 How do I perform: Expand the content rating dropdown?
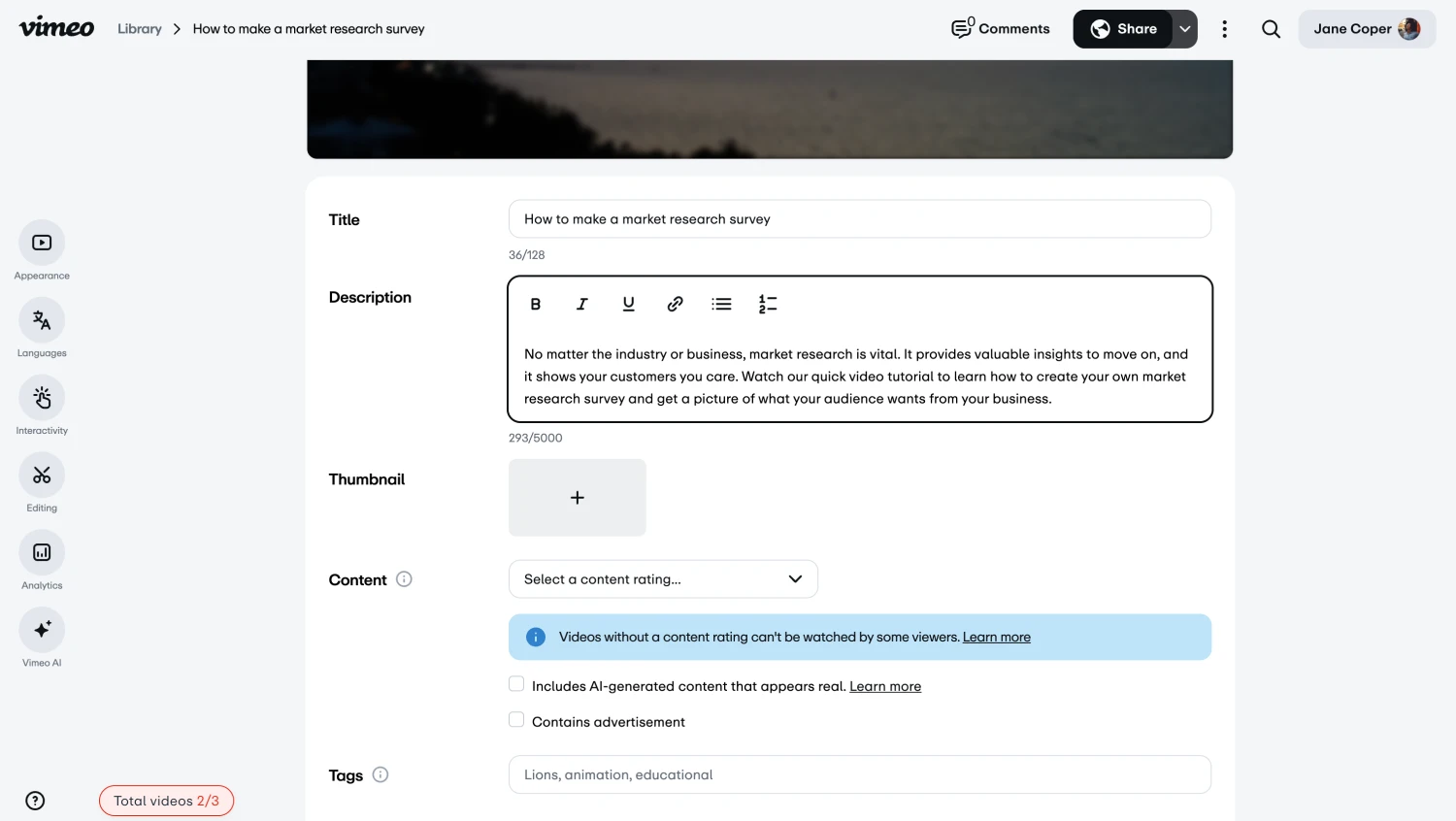pos(663,579)
